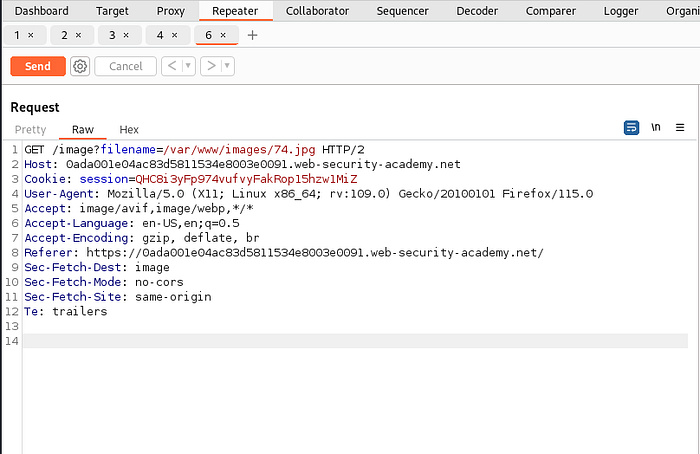Switch request view to Pretty
The image size is (700, 454).
(x=30, y=129)
